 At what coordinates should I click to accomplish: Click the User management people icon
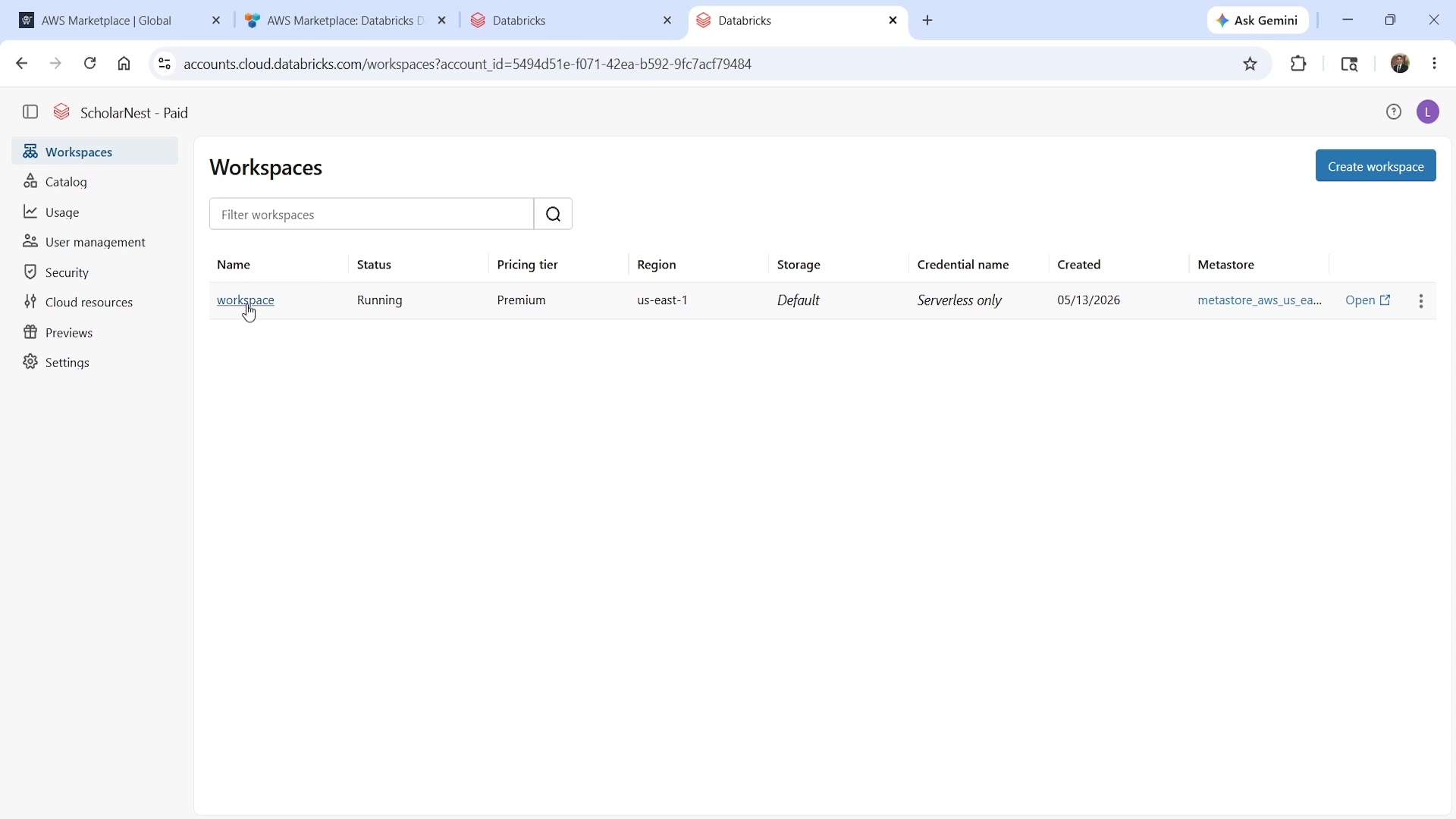(x=30, y=242)
